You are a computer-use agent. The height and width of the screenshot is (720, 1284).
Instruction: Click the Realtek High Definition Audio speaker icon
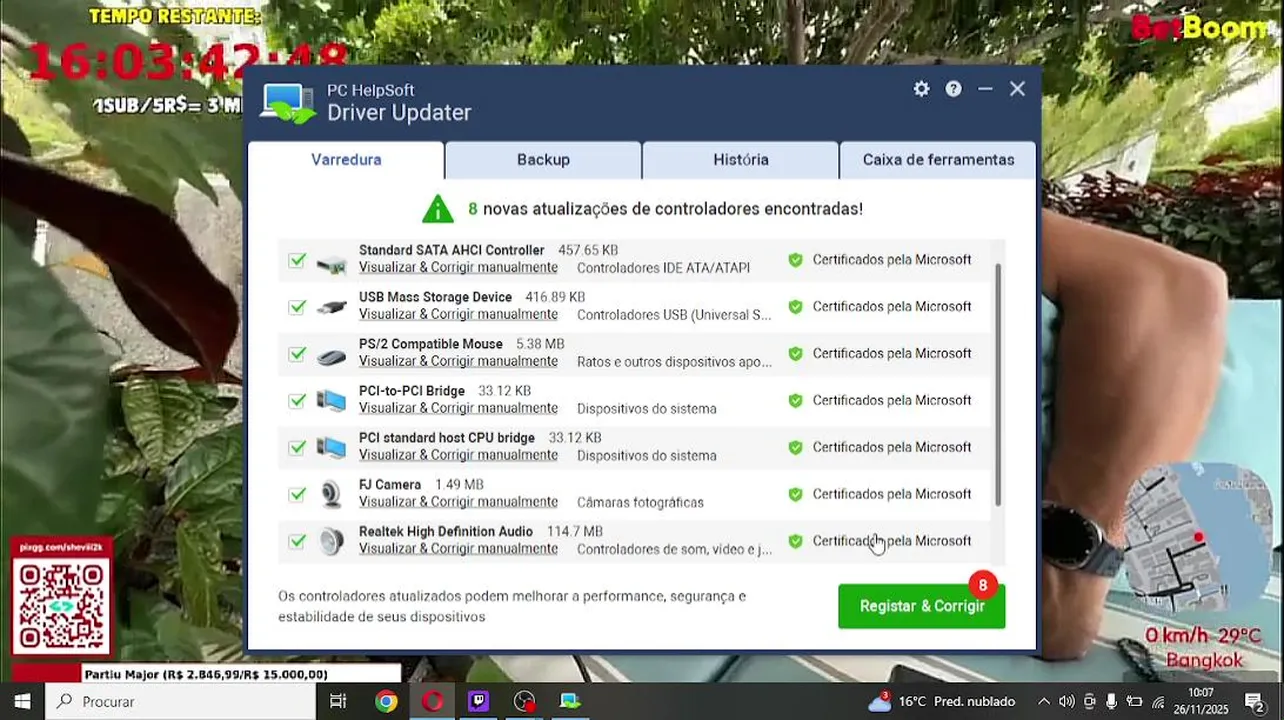(x=331, y=541)
